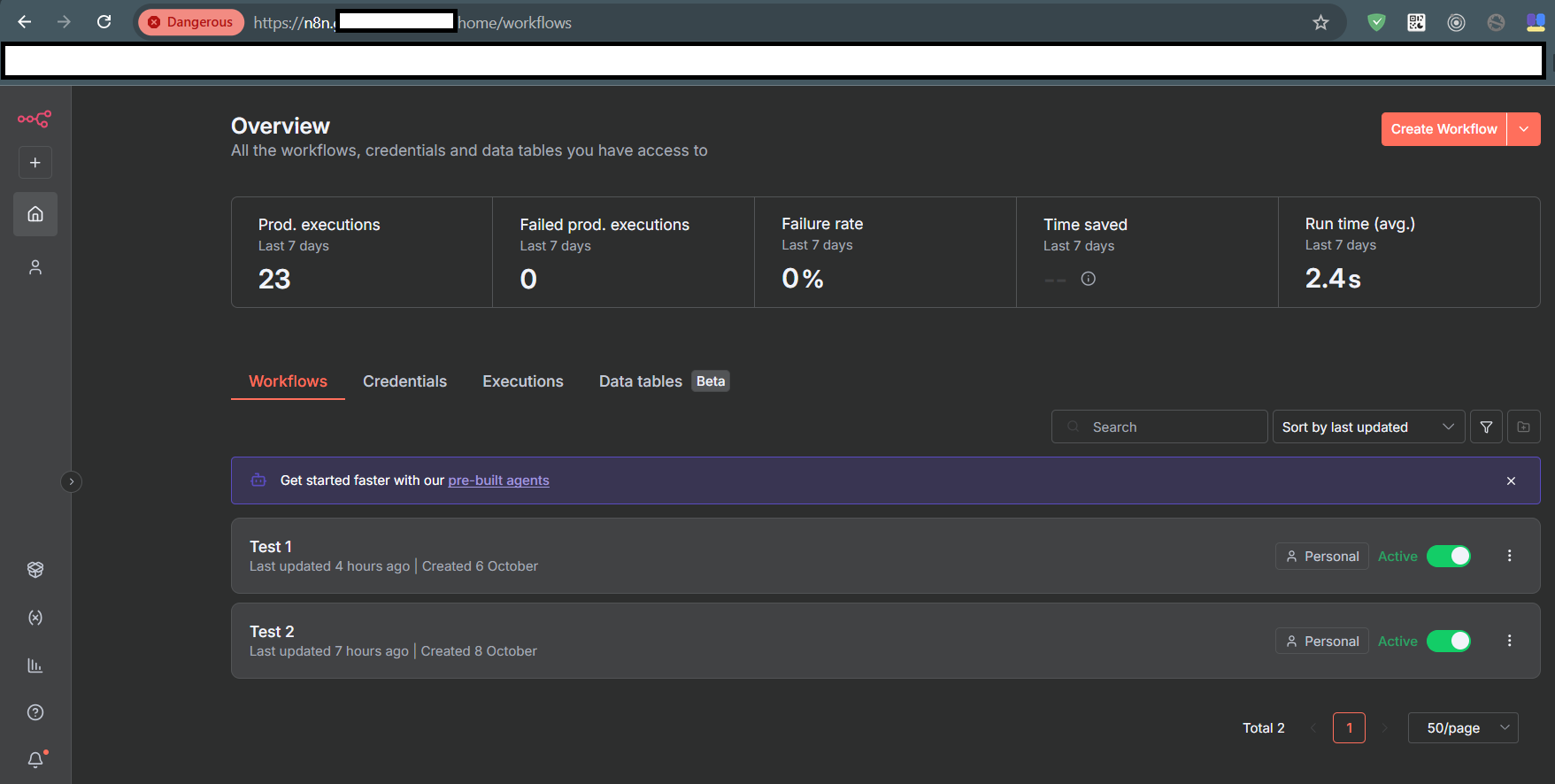Viewport: 1555px width, 784px height.
Task: Expand the collapsed sidebar chevron
Action: [72, 481]
